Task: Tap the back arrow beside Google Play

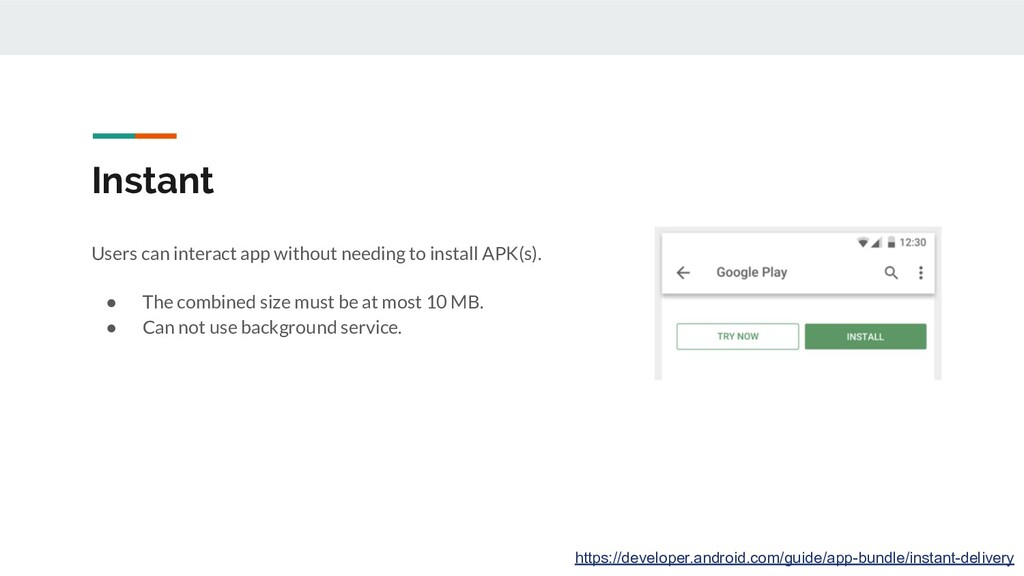Action: click(683, 272)
